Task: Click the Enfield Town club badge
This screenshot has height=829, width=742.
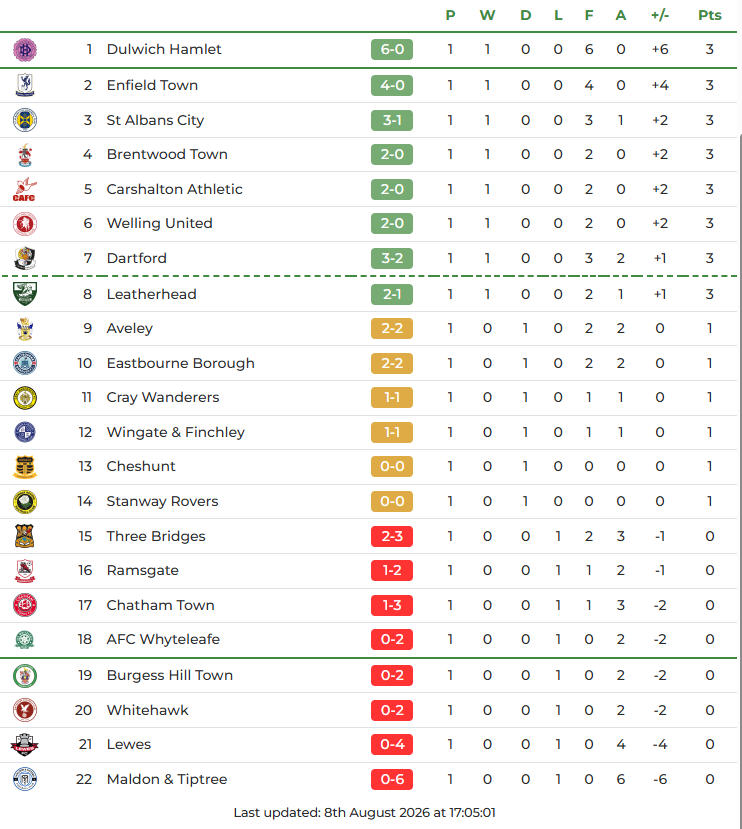Action: [x=25, y=85]
